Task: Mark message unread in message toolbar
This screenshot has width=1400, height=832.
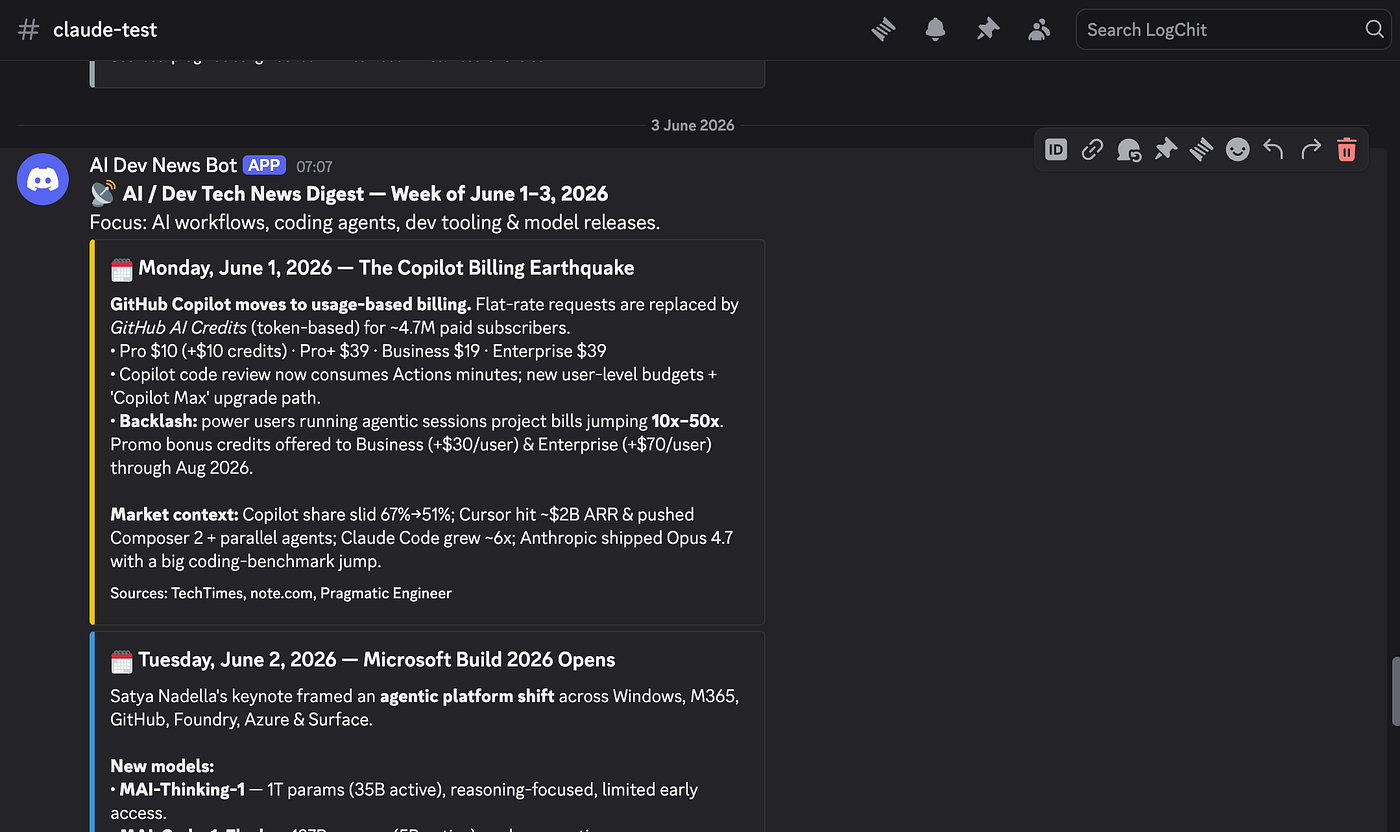Action: pyautogui.click(x=1129, y=150)
